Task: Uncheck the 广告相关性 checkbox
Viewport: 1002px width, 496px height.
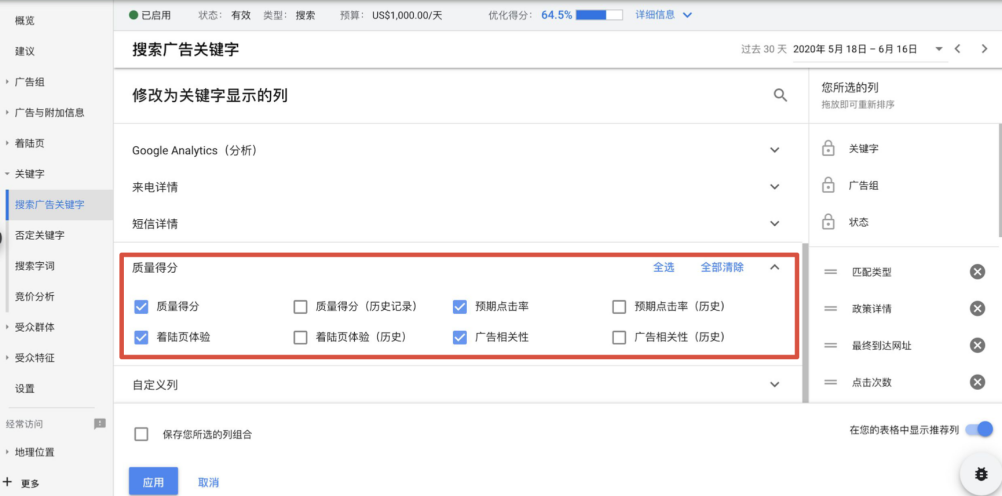Action: 459,337
